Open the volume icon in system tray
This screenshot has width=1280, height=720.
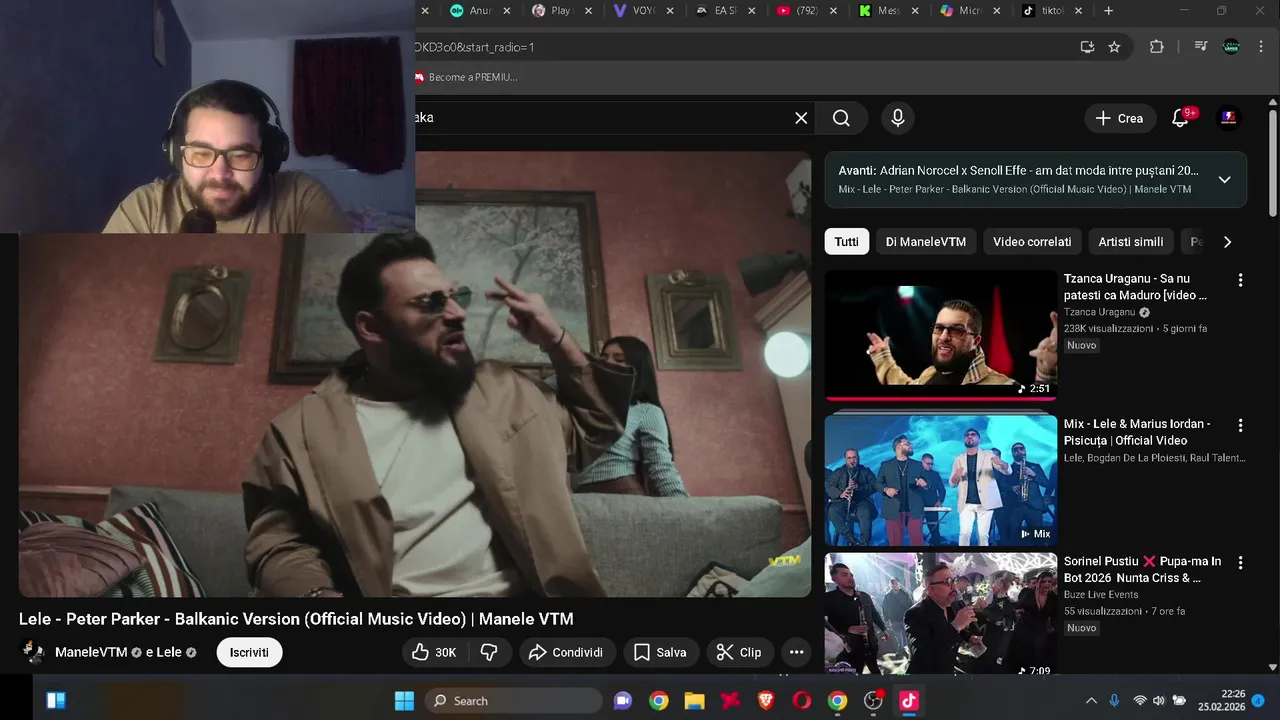click(x=1159, y=701)
